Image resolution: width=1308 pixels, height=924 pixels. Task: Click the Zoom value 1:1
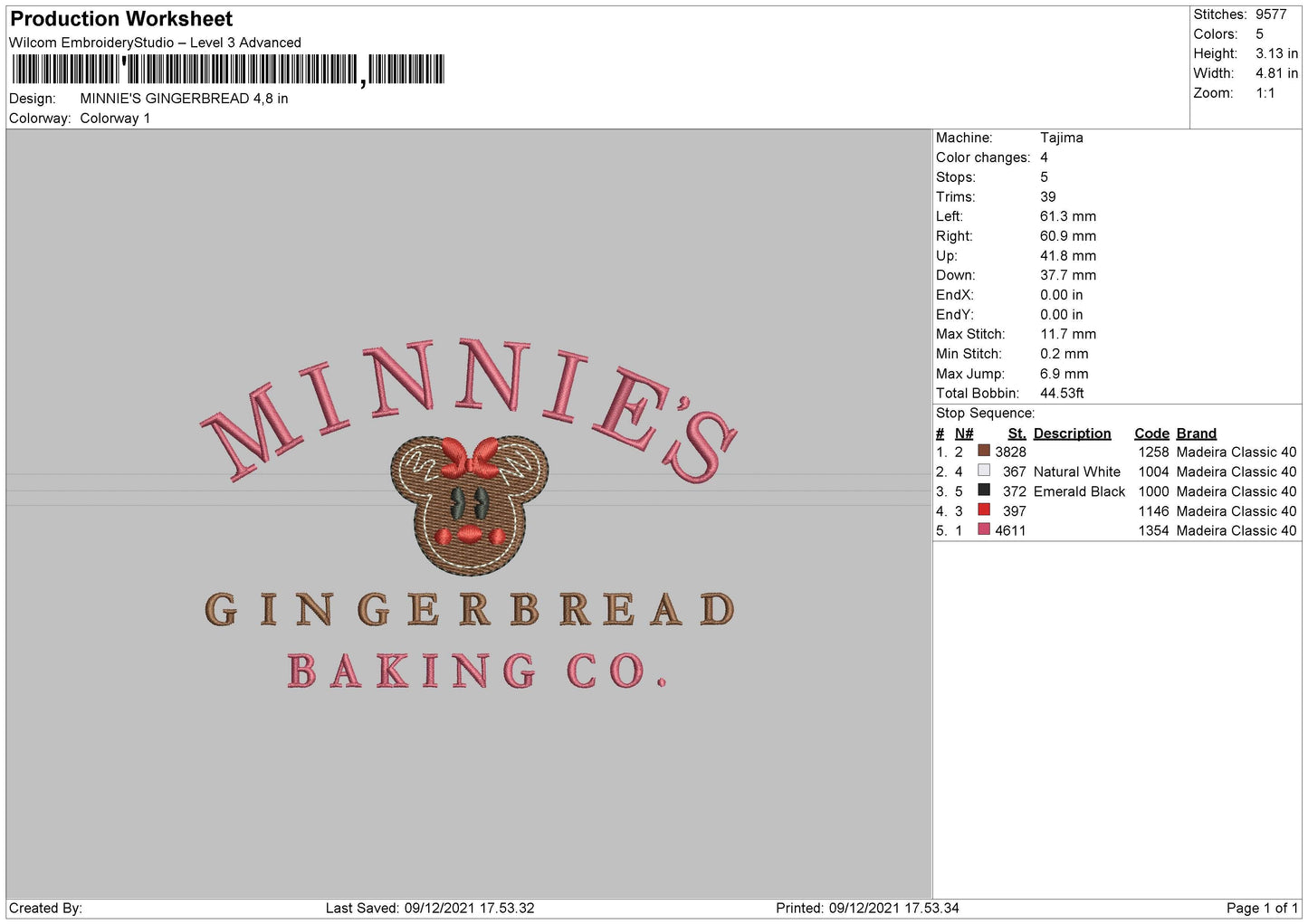pos(1265,93)
